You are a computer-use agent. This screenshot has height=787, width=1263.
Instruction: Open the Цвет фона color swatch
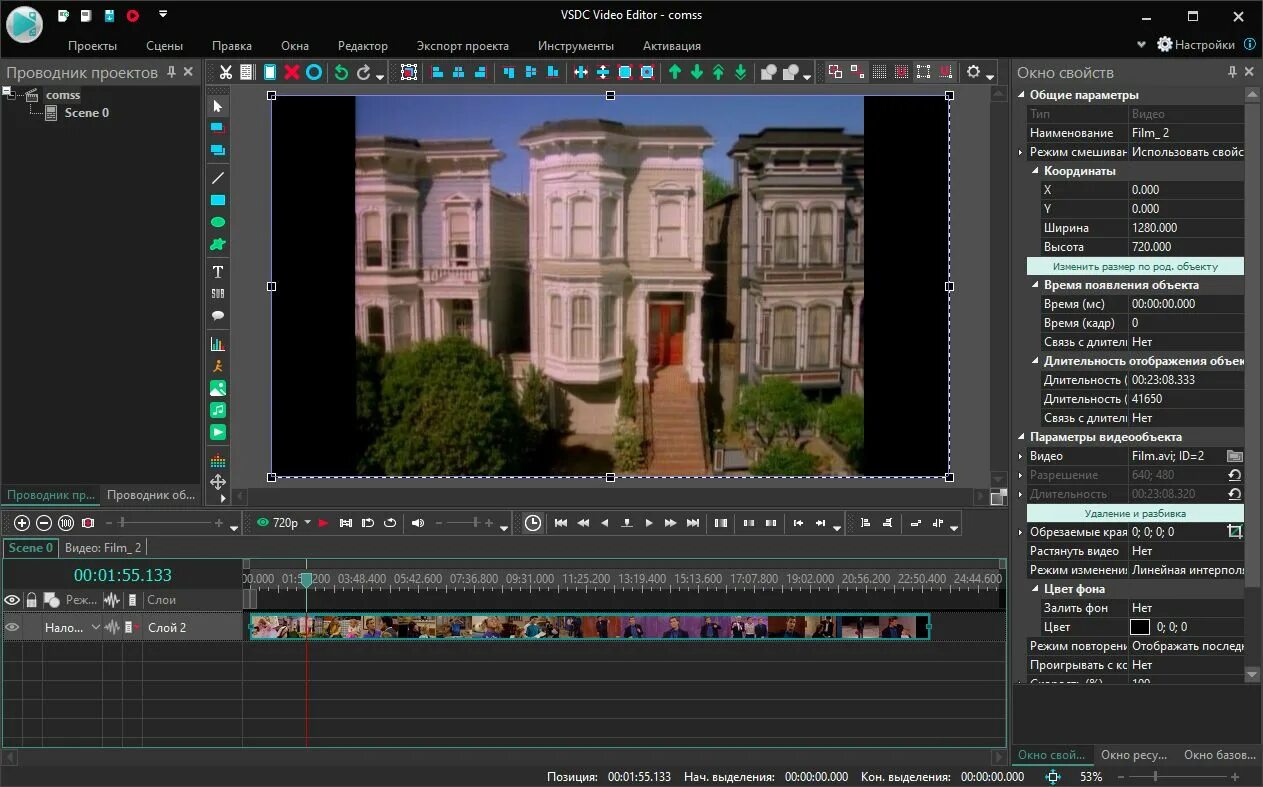pos(1141,627)
